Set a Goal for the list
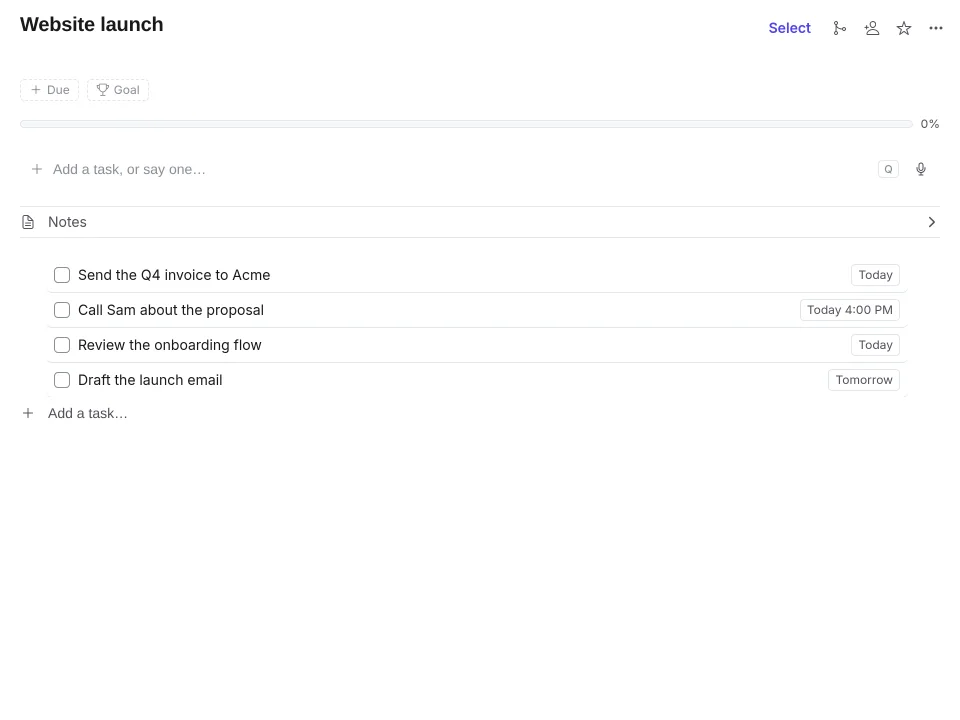 [x=118, y=90]
